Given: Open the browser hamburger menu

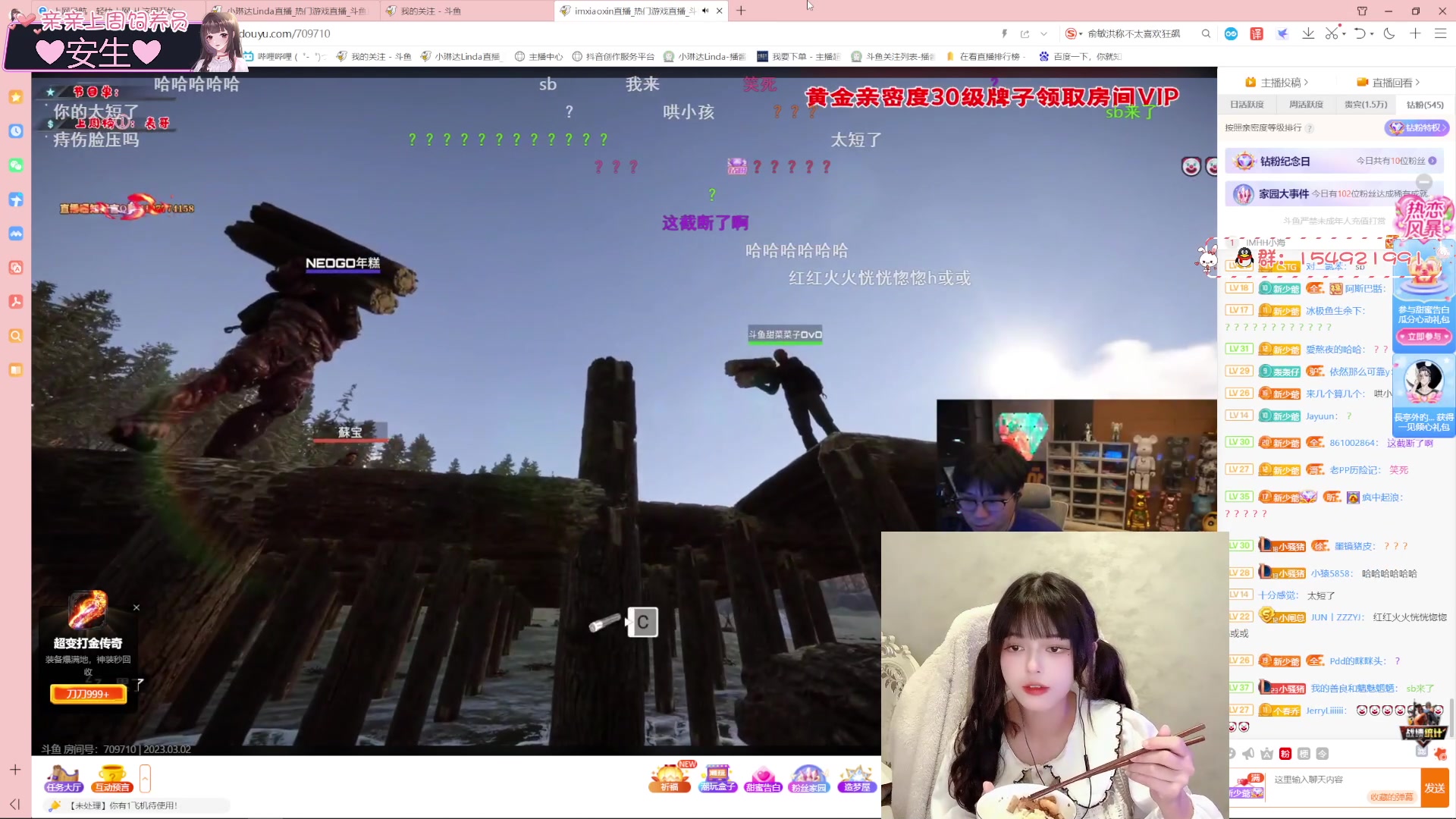Looking at the screenshot, I should [x=1440, y=33].
